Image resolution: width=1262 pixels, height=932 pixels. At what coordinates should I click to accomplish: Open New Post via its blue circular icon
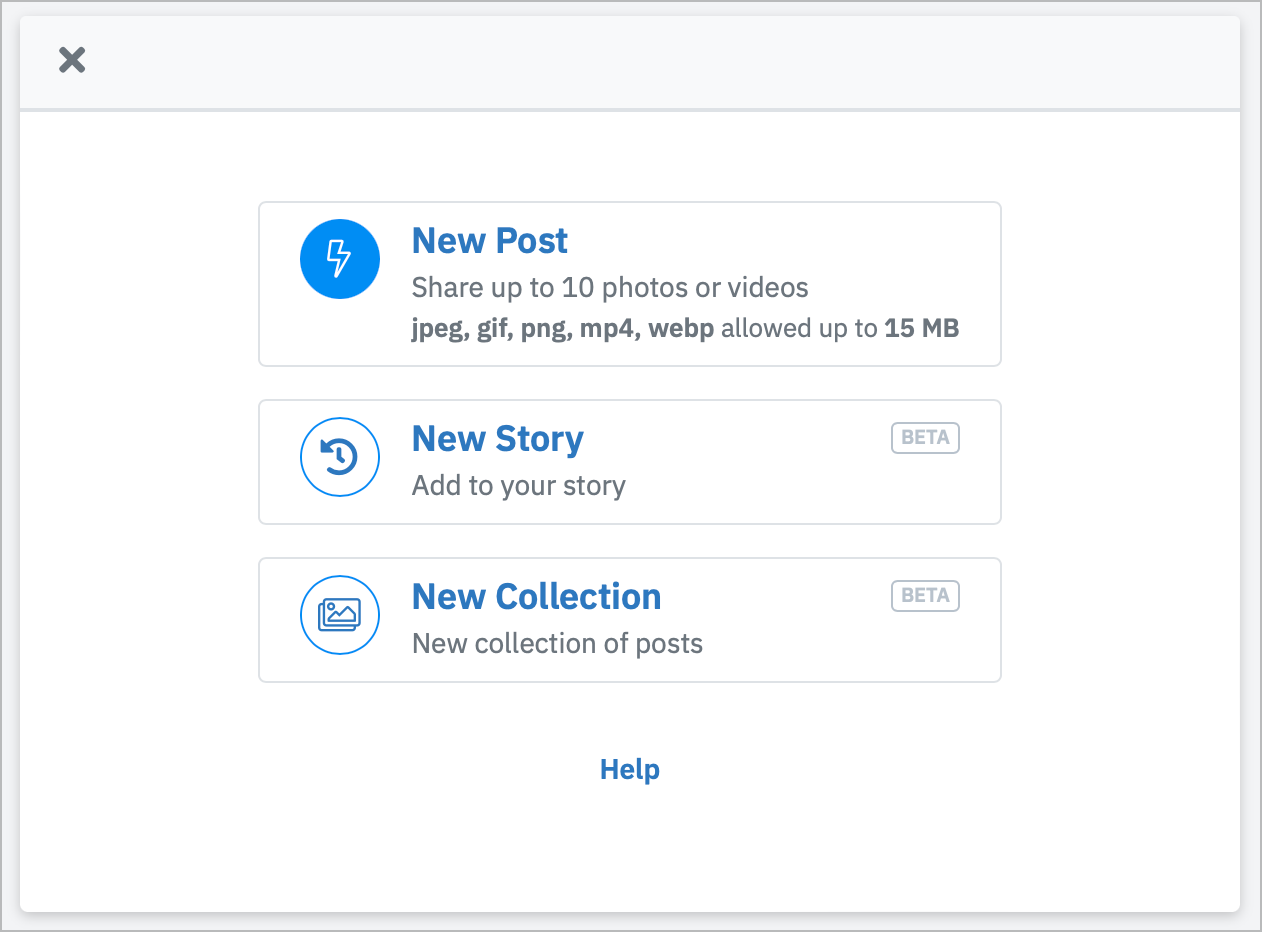(340, 258)
